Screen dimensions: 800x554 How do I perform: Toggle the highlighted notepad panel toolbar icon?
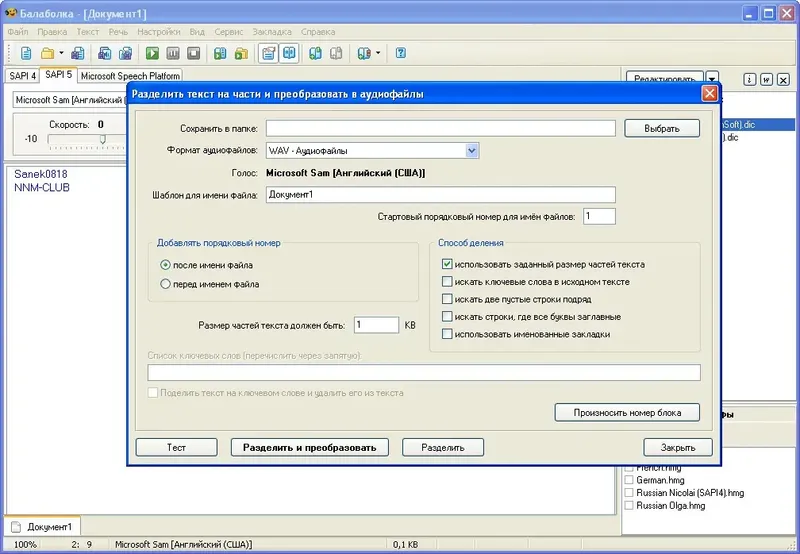(268, 53)
